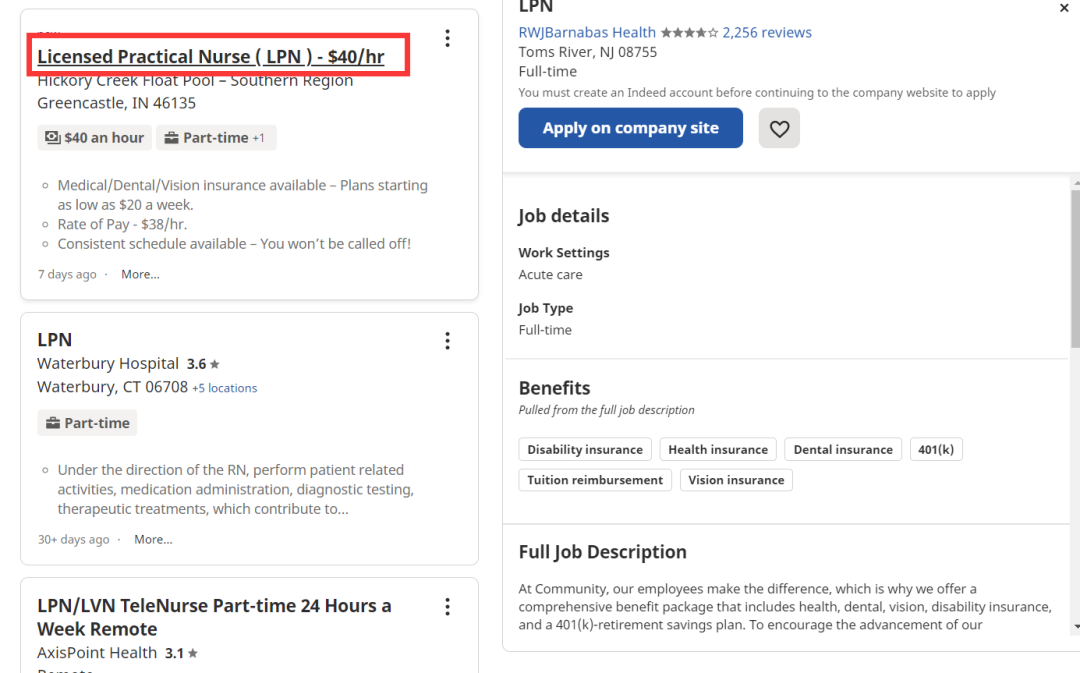The width and height of the screenshot is (1080, 673).
Task: Click the Acute care work setting text
Action: coord(550,275)
